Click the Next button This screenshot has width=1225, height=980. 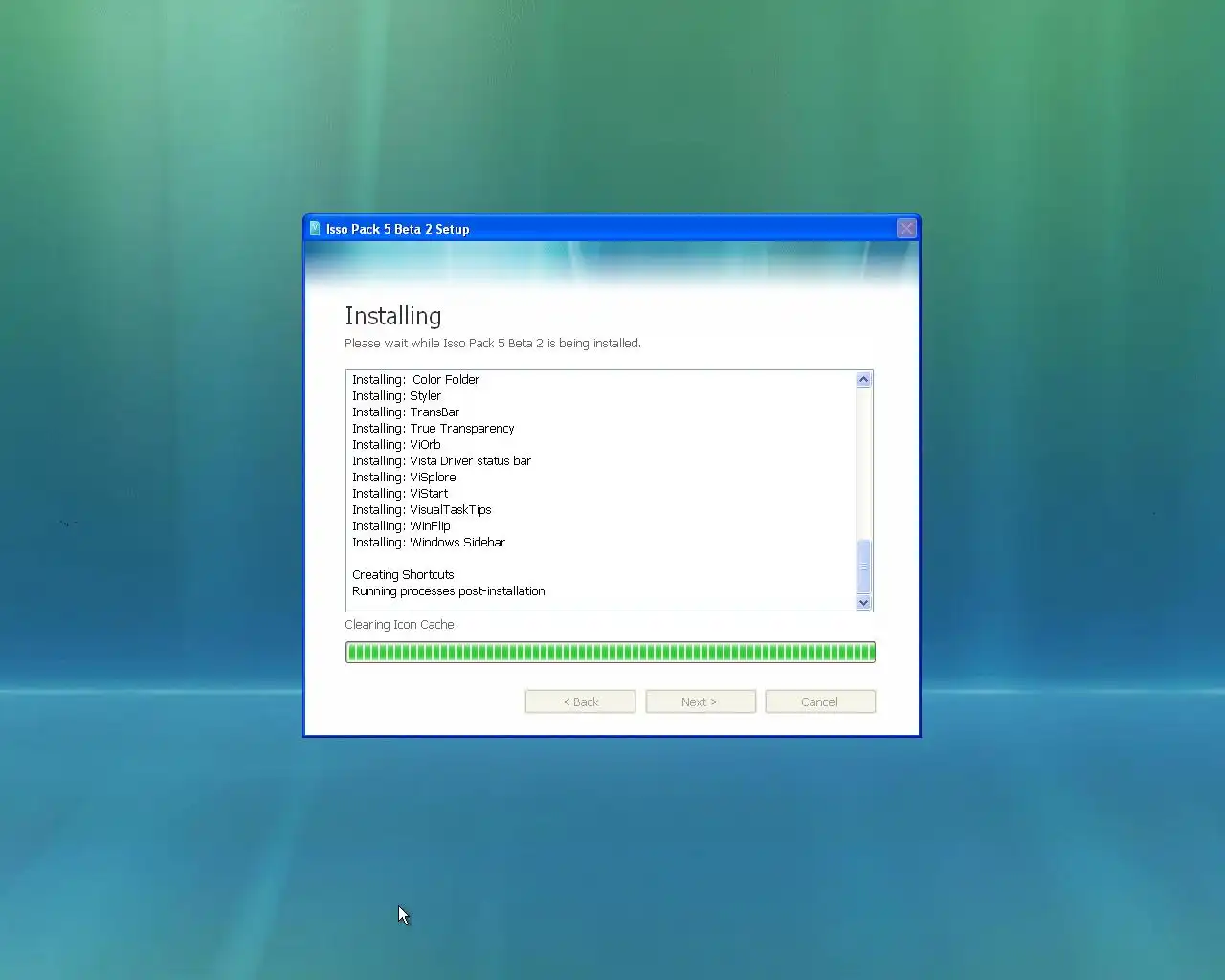(x=701, y=702)
